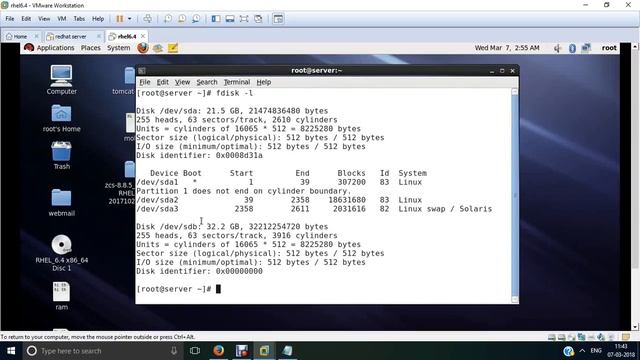Click the Windows search box
The height and width of the screenshot is (360, 640).
click(x=102, y=351)
